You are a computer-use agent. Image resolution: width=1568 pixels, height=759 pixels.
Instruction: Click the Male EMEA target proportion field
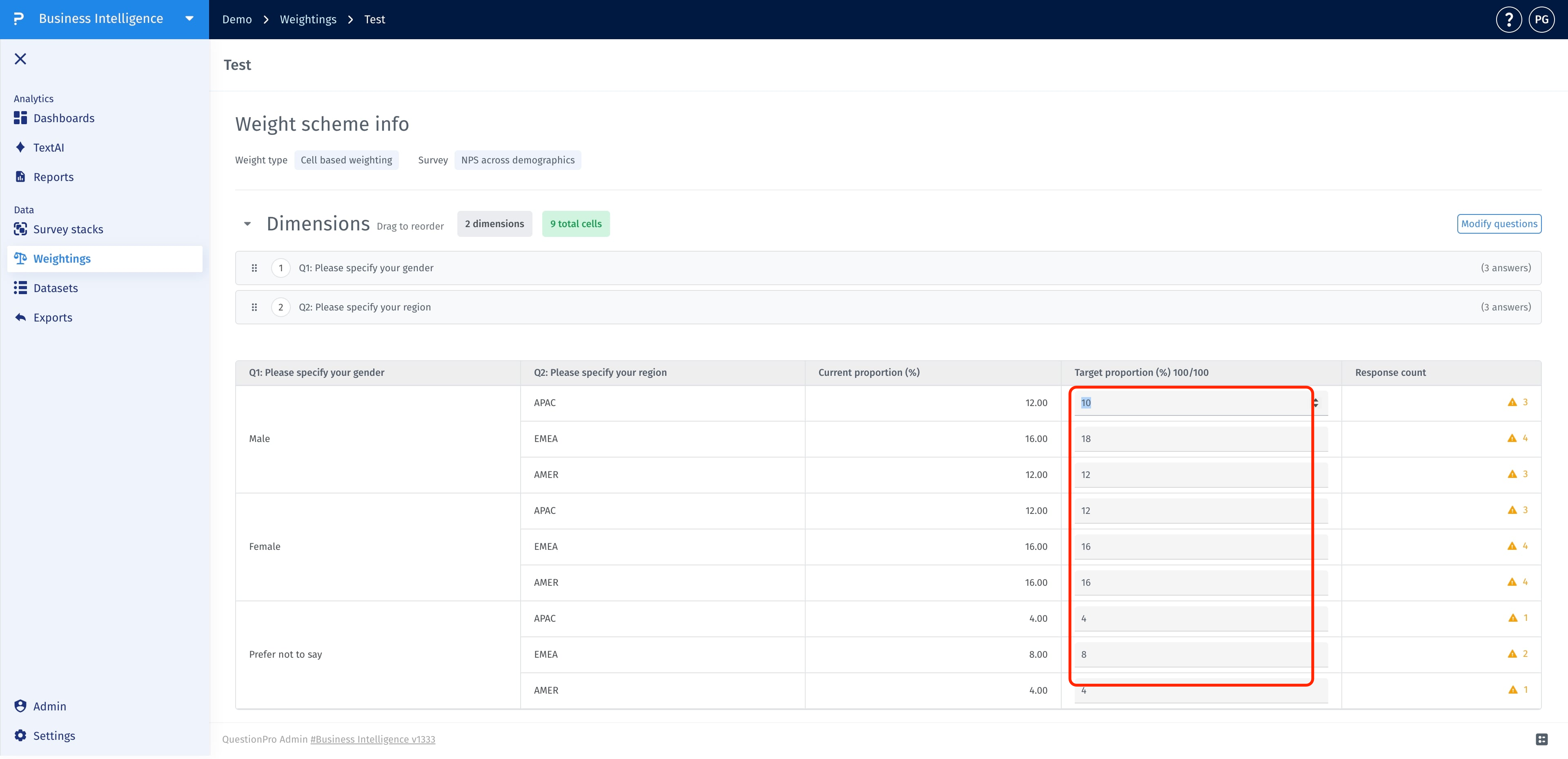1201,439
